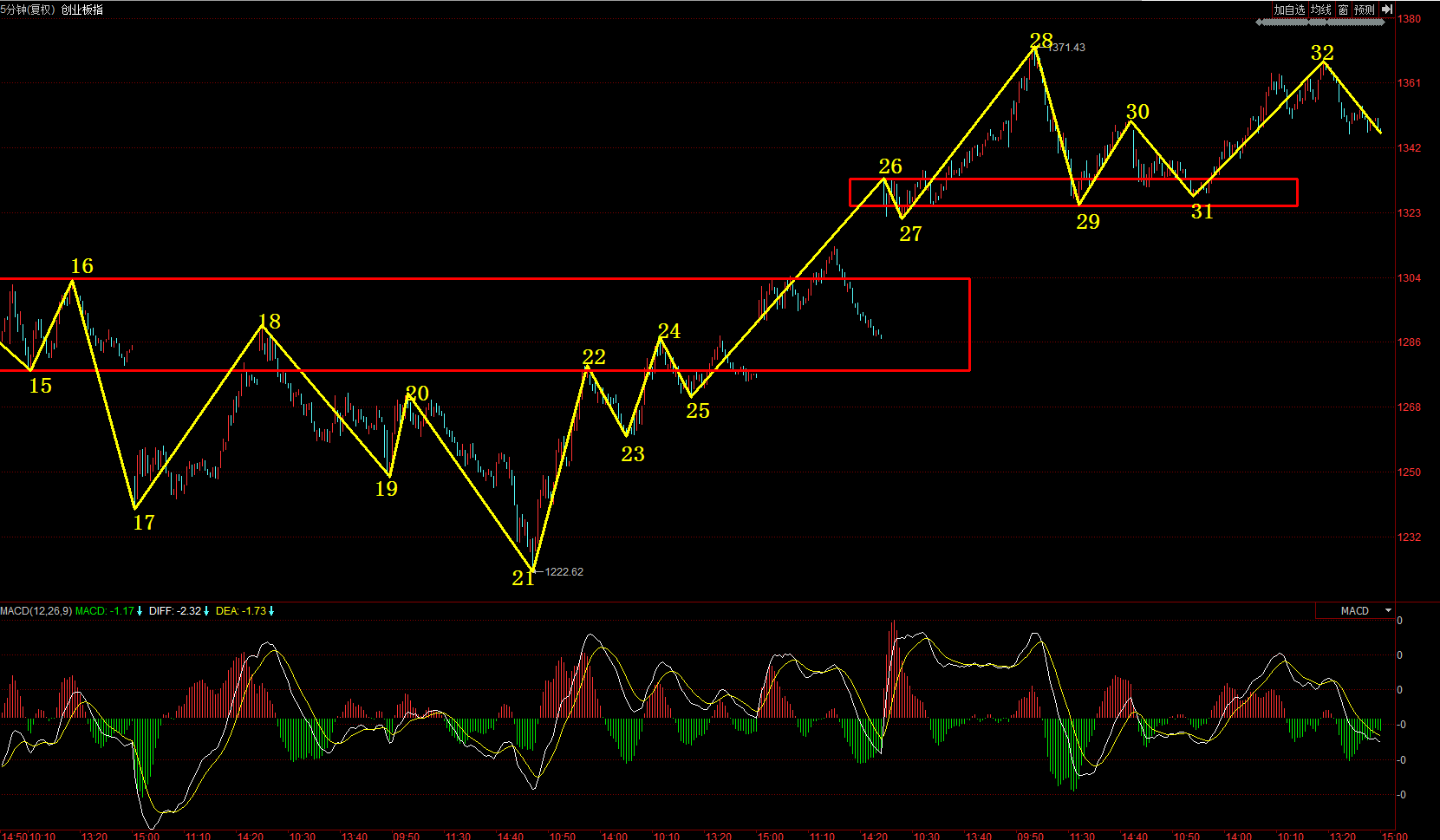Click the yellow DEA value label
1440x840 pixels.
pos(241,611)
